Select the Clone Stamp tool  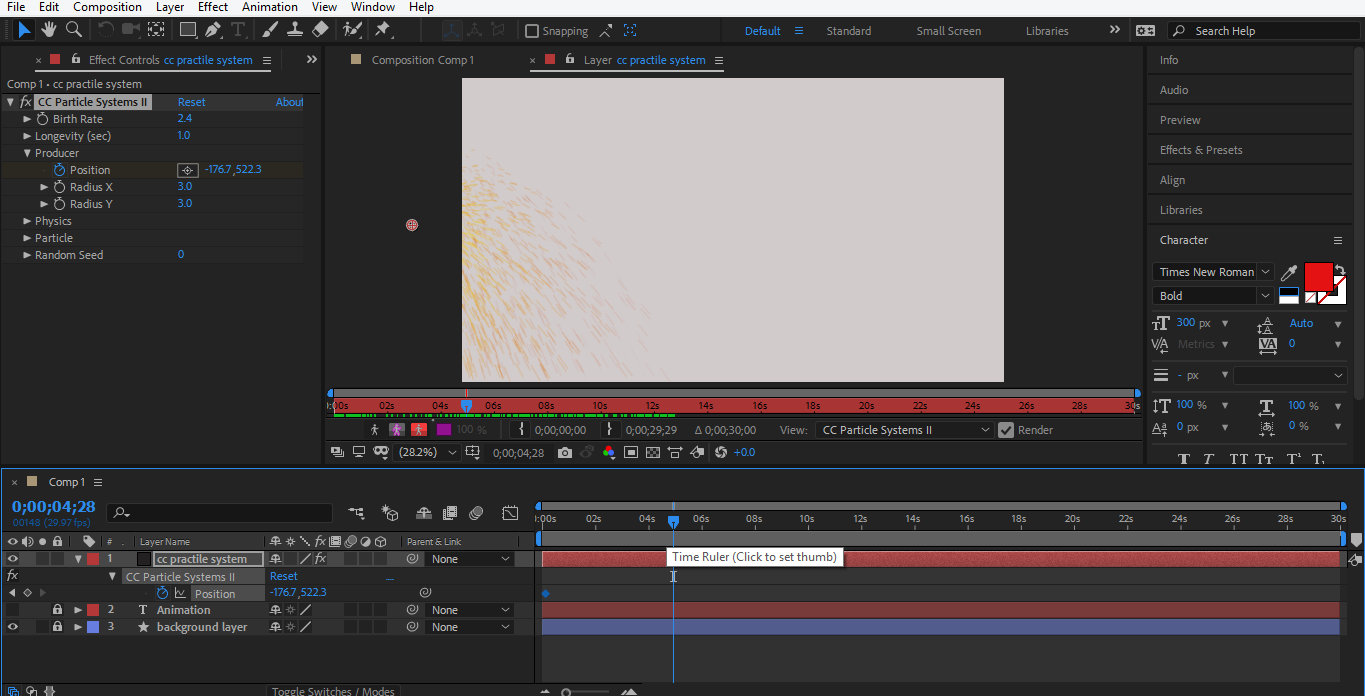coord(295,30)
